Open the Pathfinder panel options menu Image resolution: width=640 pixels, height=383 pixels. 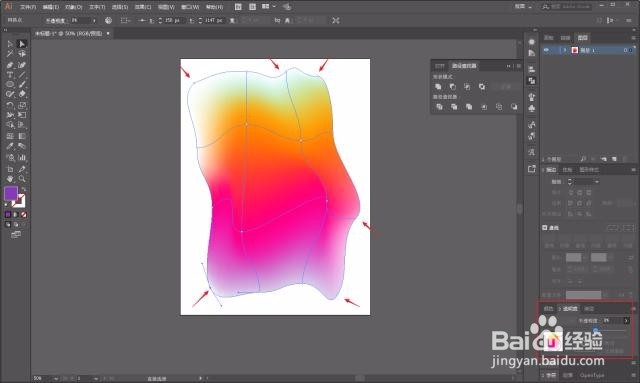(x=519, y=66)
